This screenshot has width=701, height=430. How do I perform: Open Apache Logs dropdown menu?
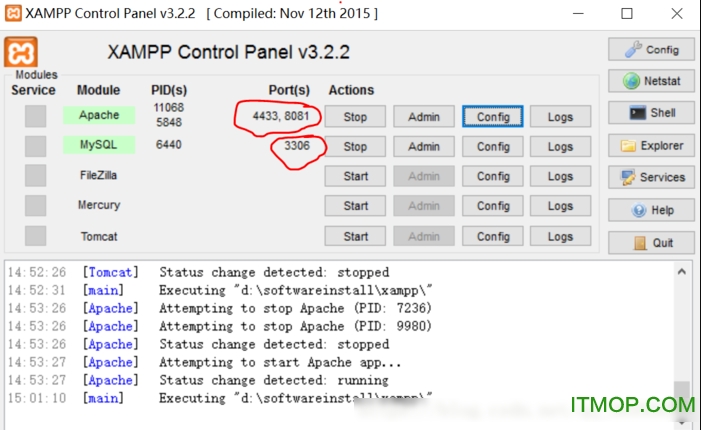coord(560,117)
